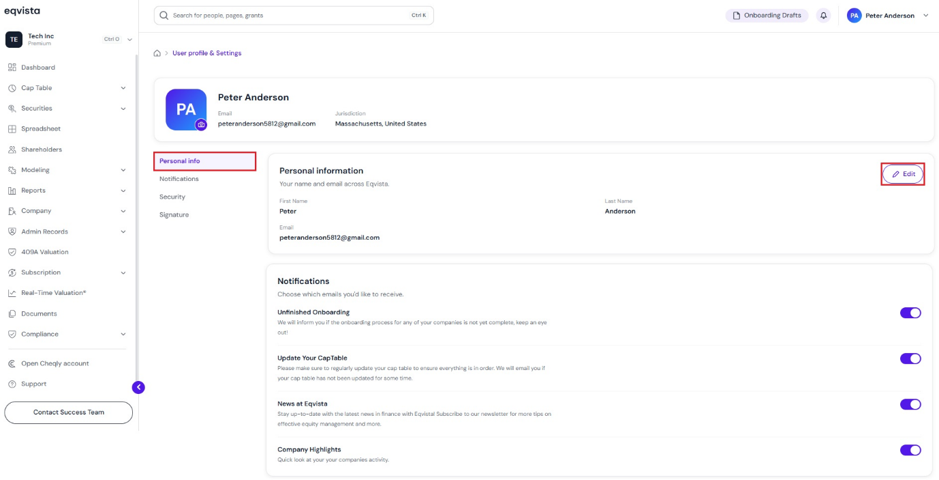939x480 pixels.
Task: Click the Compliance shield icon
Action: tap(12, 334)
